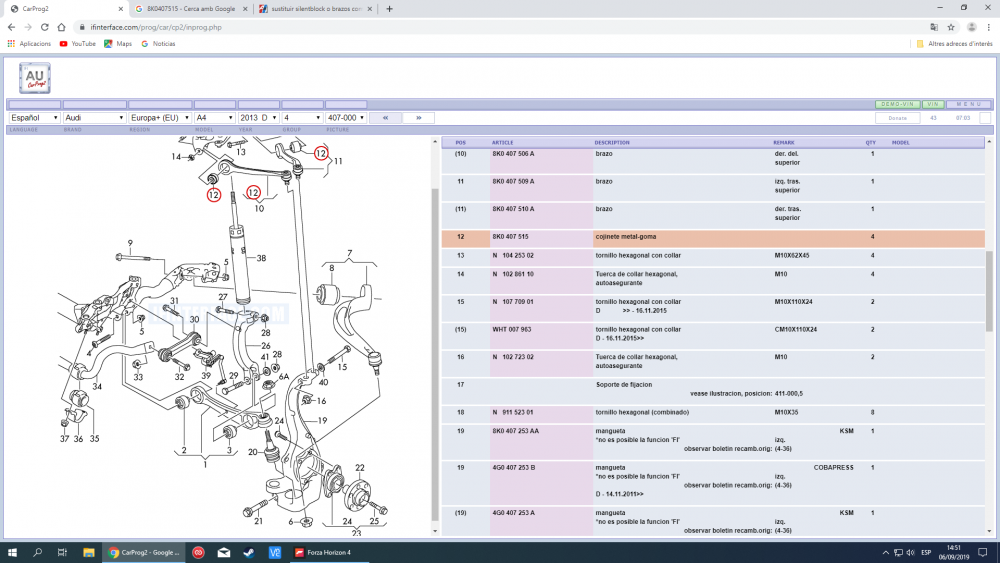Click part number 7 in diagram
The height and width of the screenshot is (563, 1000).
[x=349, y=254]
